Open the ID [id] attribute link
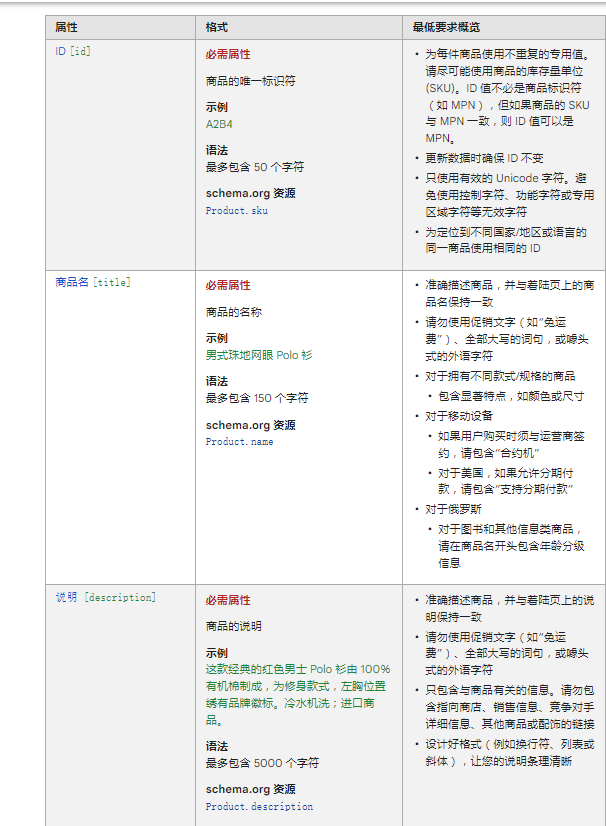Screen dimensions: 606x826 [x=73, y=51]
